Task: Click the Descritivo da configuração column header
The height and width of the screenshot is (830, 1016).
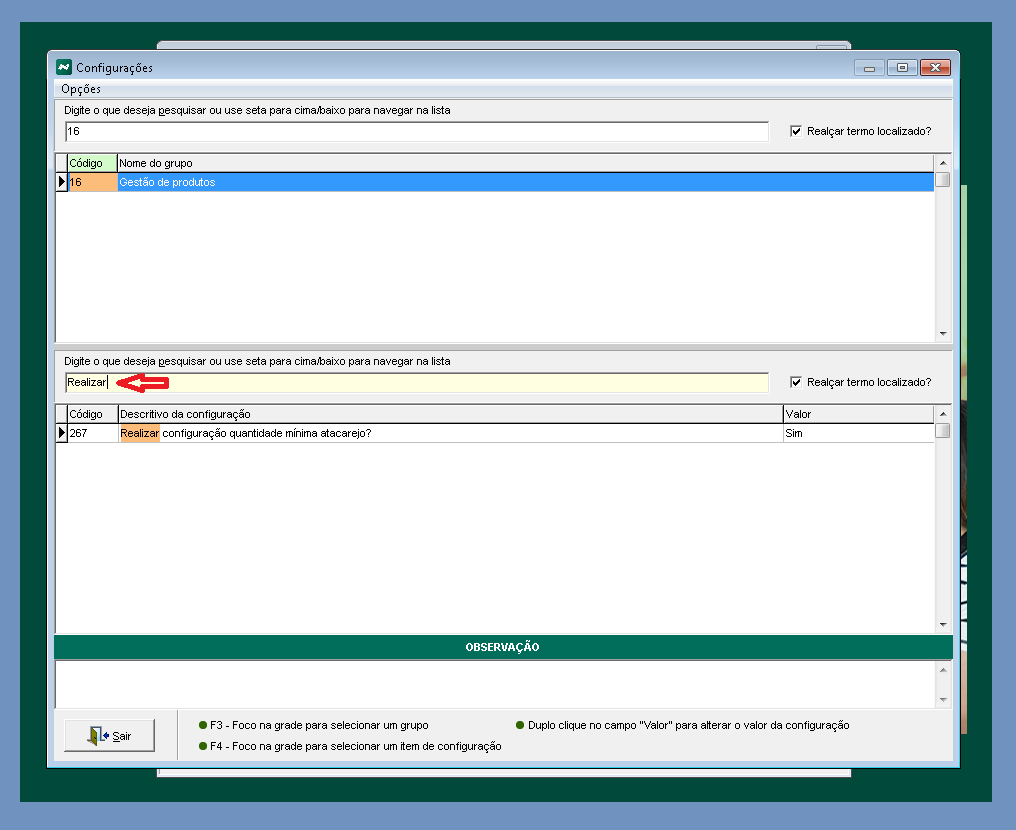Action: pos(448,414)
